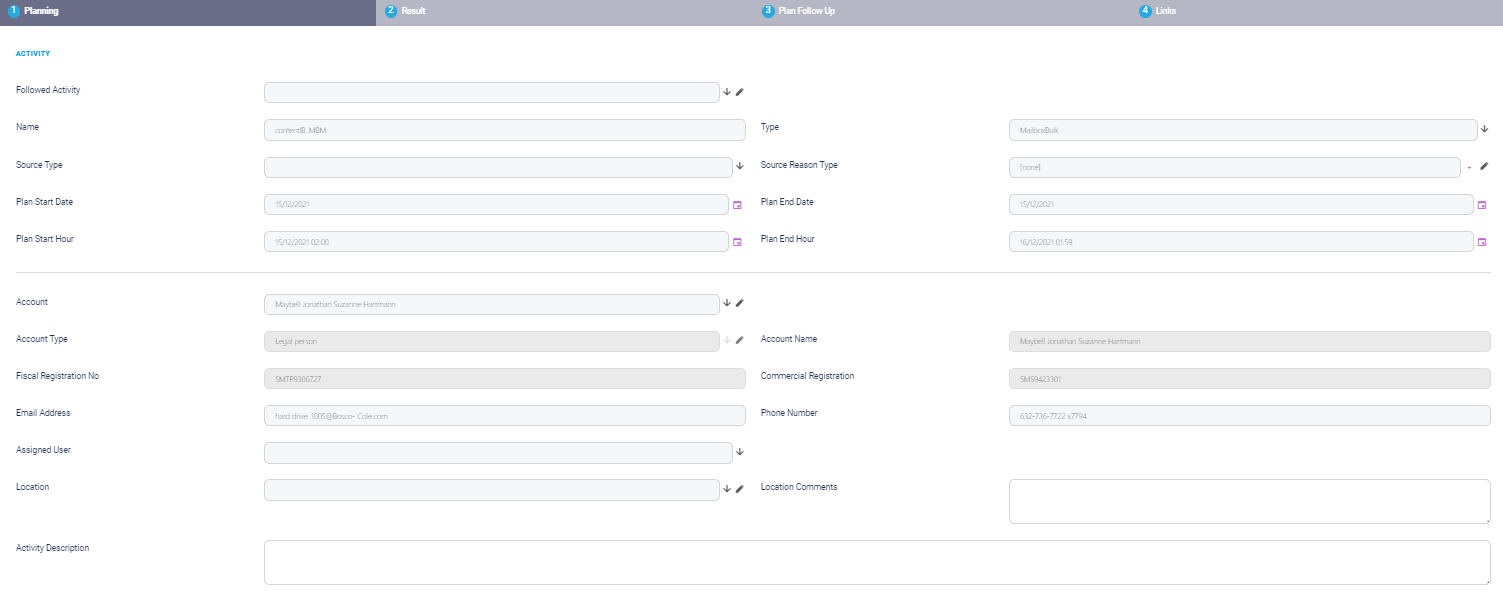Focus the Email Address input field
Viewport: 1503px width, 600px height.
tap(504, 415)
